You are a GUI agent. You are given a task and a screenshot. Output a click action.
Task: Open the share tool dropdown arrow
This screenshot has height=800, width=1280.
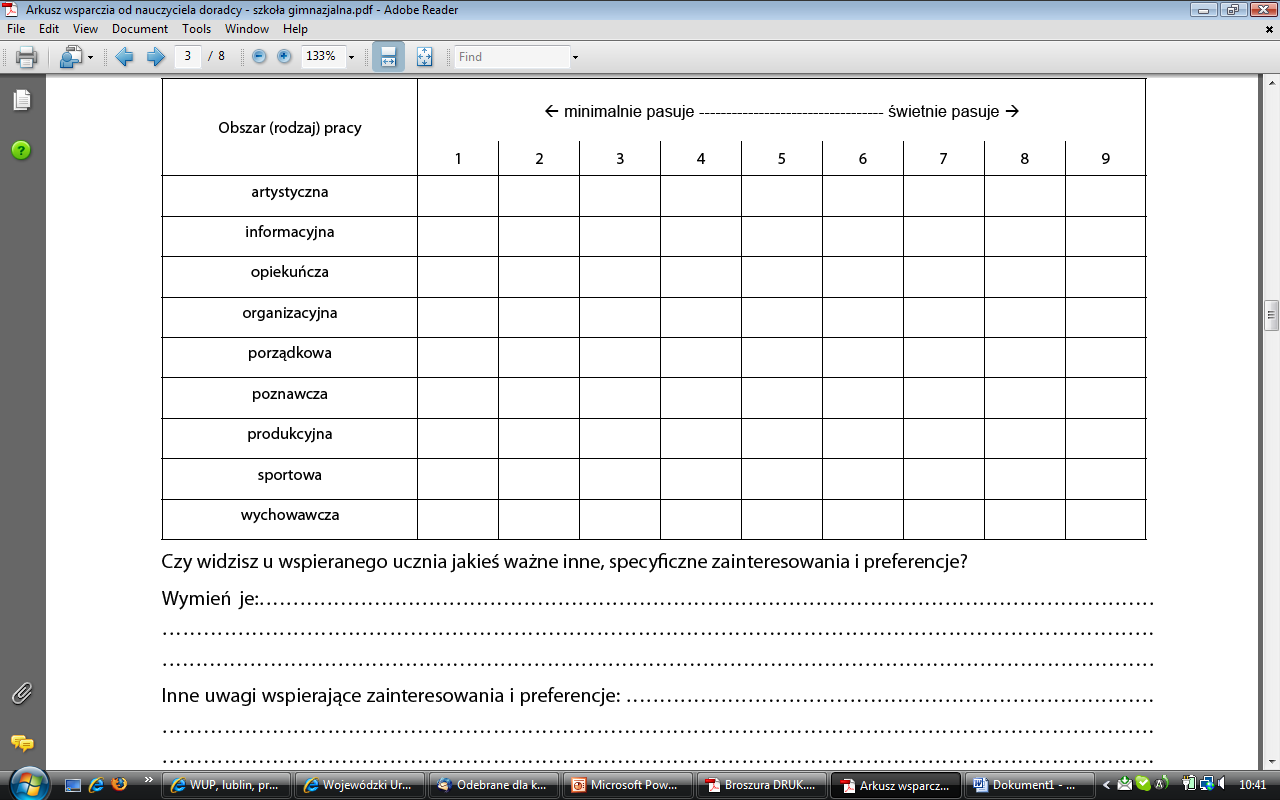pyautogui.click(x=91, y=58)
